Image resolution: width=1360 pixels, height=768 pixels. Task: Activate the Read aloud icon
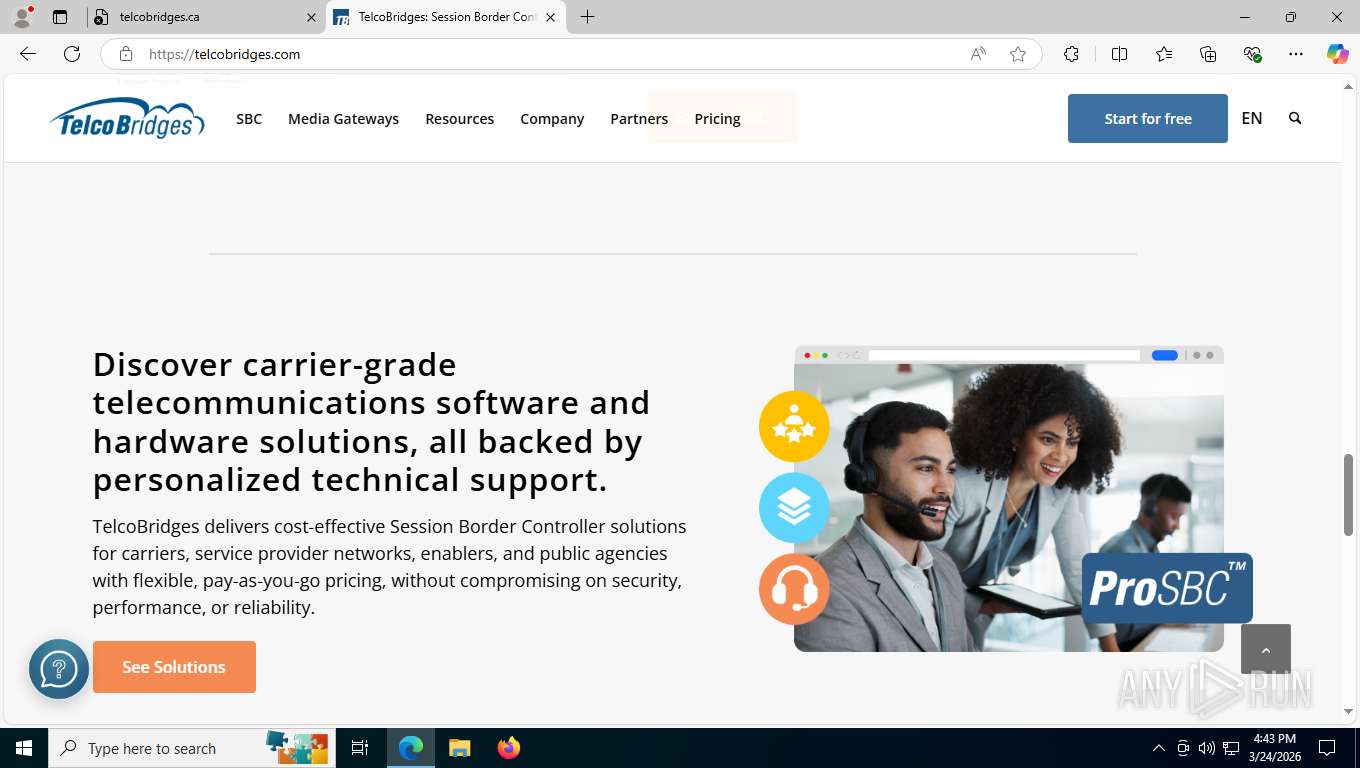click(x=978, y=54)
